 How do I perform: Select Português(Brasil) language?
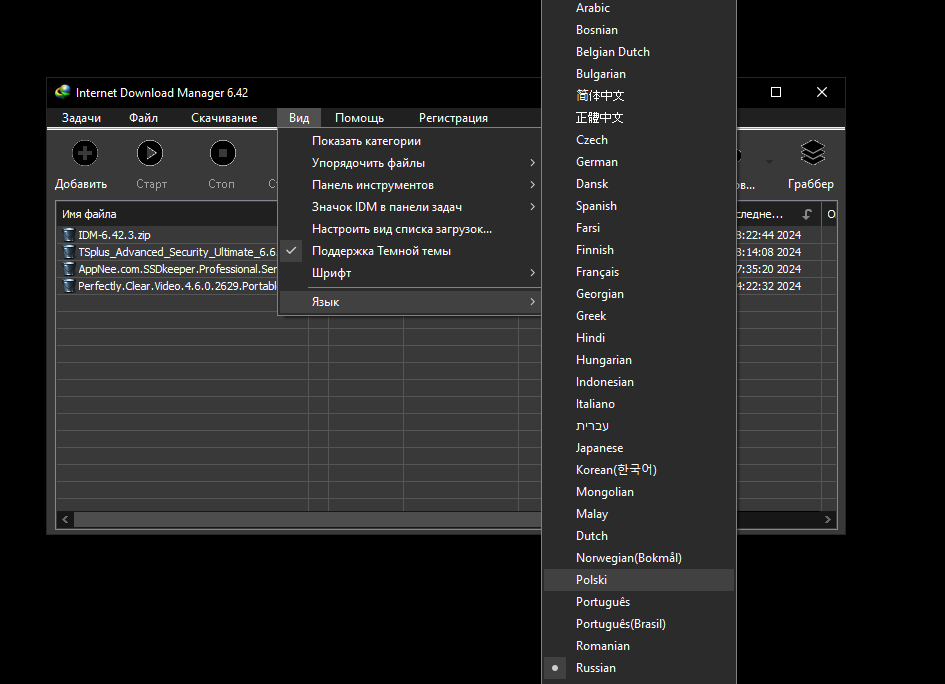point(639,624)
